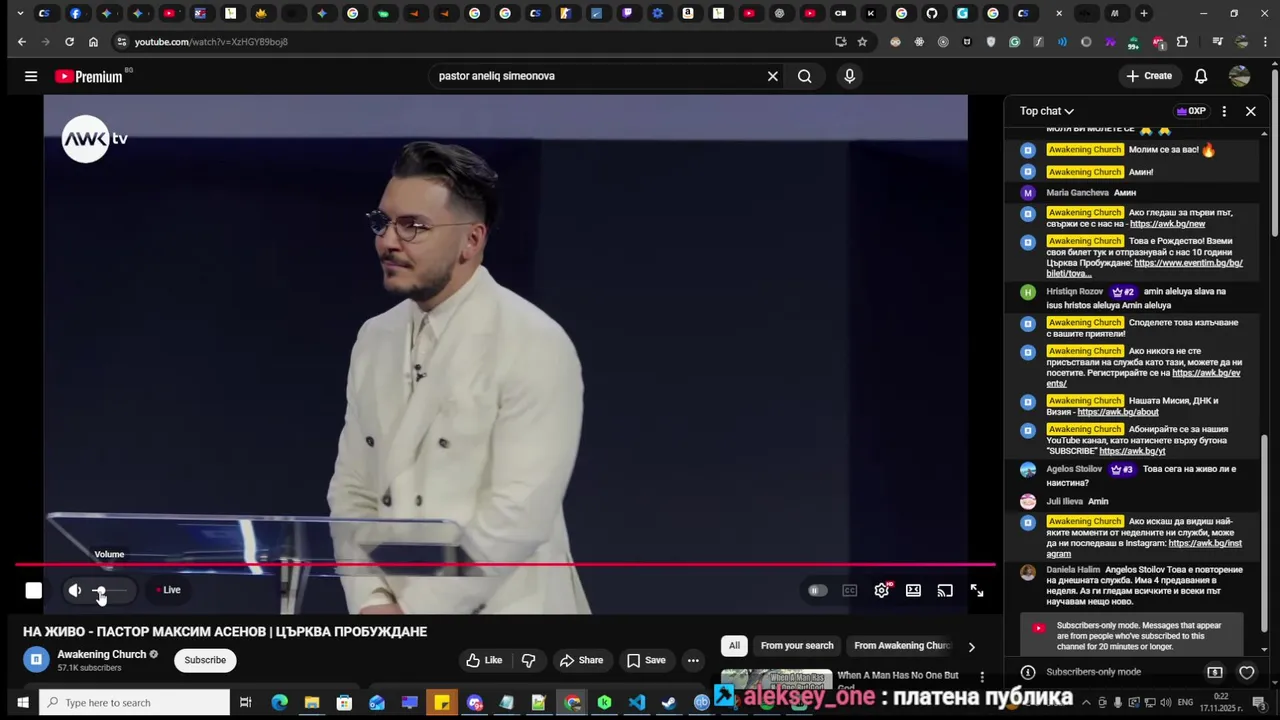Screen dimensions: 1280x720
Task: Open Chrome's extensions puzzle menu
Action: pos(1182,42)
